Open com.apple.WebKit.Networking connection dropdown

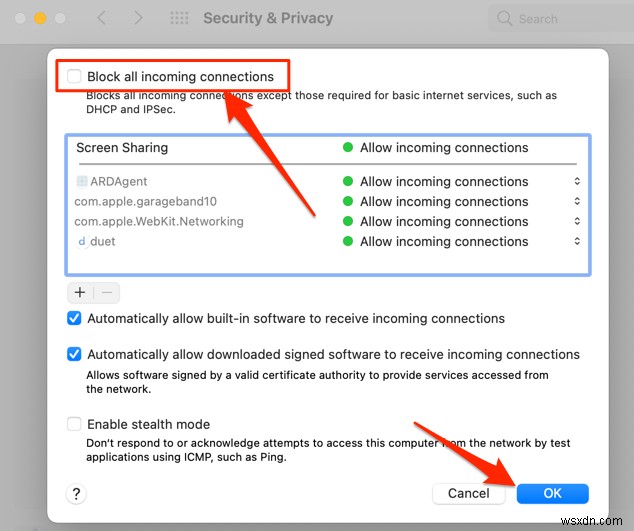[577, 222]
